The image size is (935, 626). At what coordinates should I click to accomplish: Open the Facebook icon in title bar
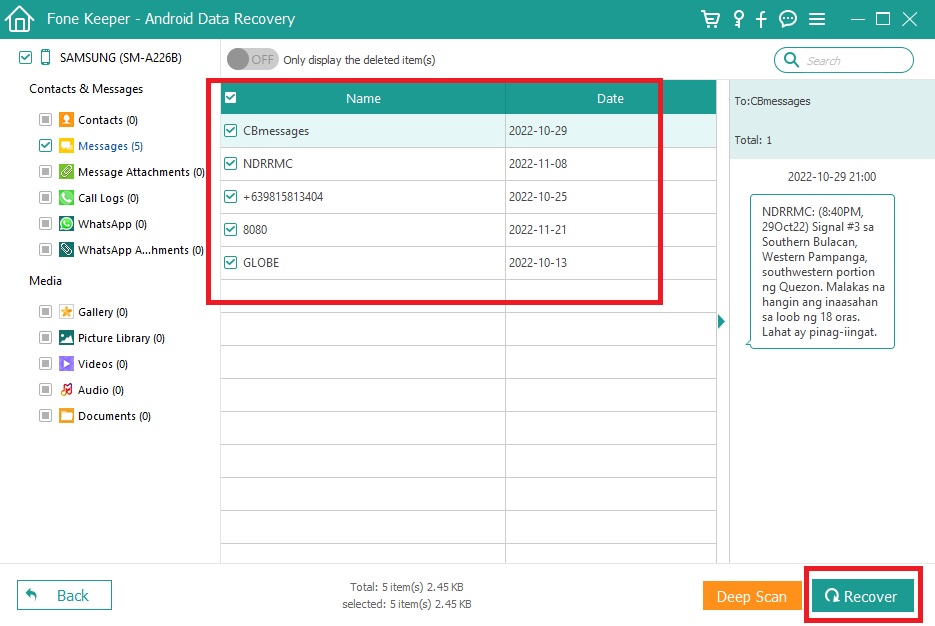coord(762,19)
